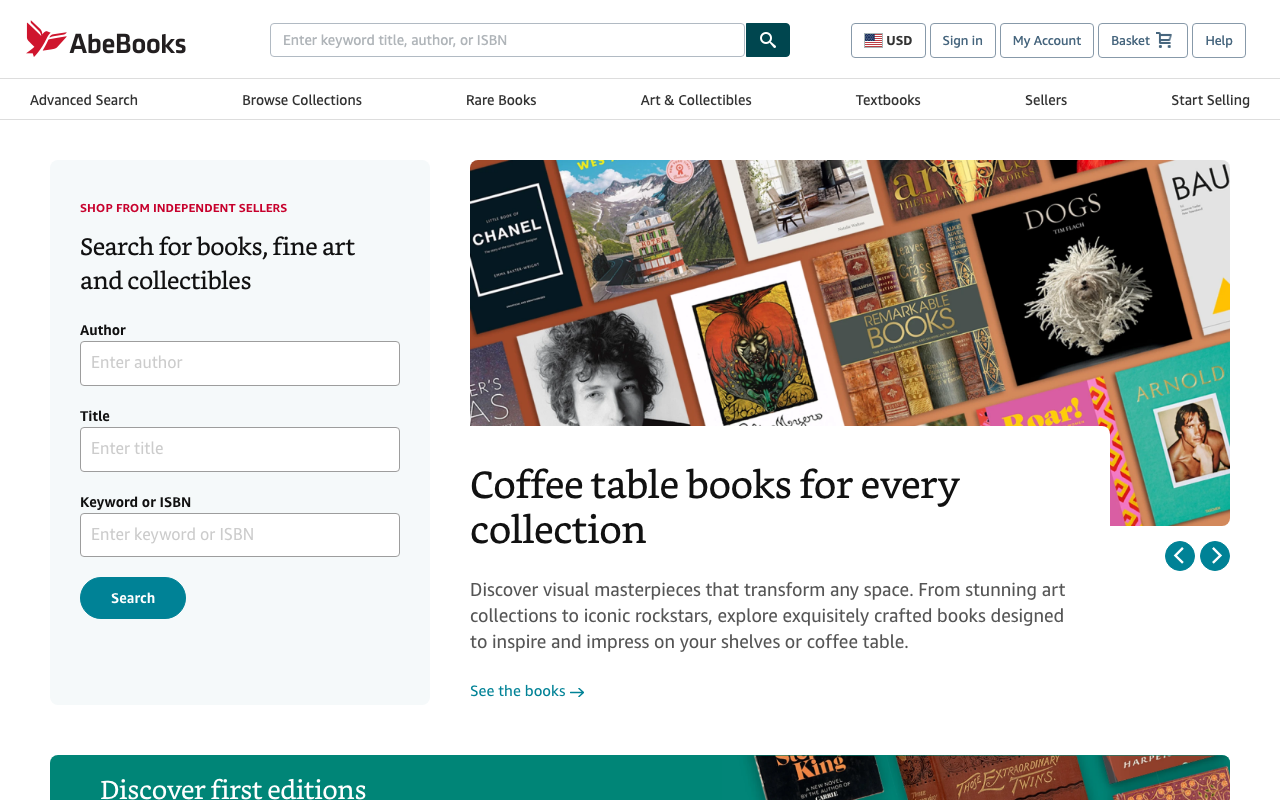Click into the Keyword or ISBN field
The height and width of the screenshot is (800, 1280).
pyautogui.click(x=240, y=535)
